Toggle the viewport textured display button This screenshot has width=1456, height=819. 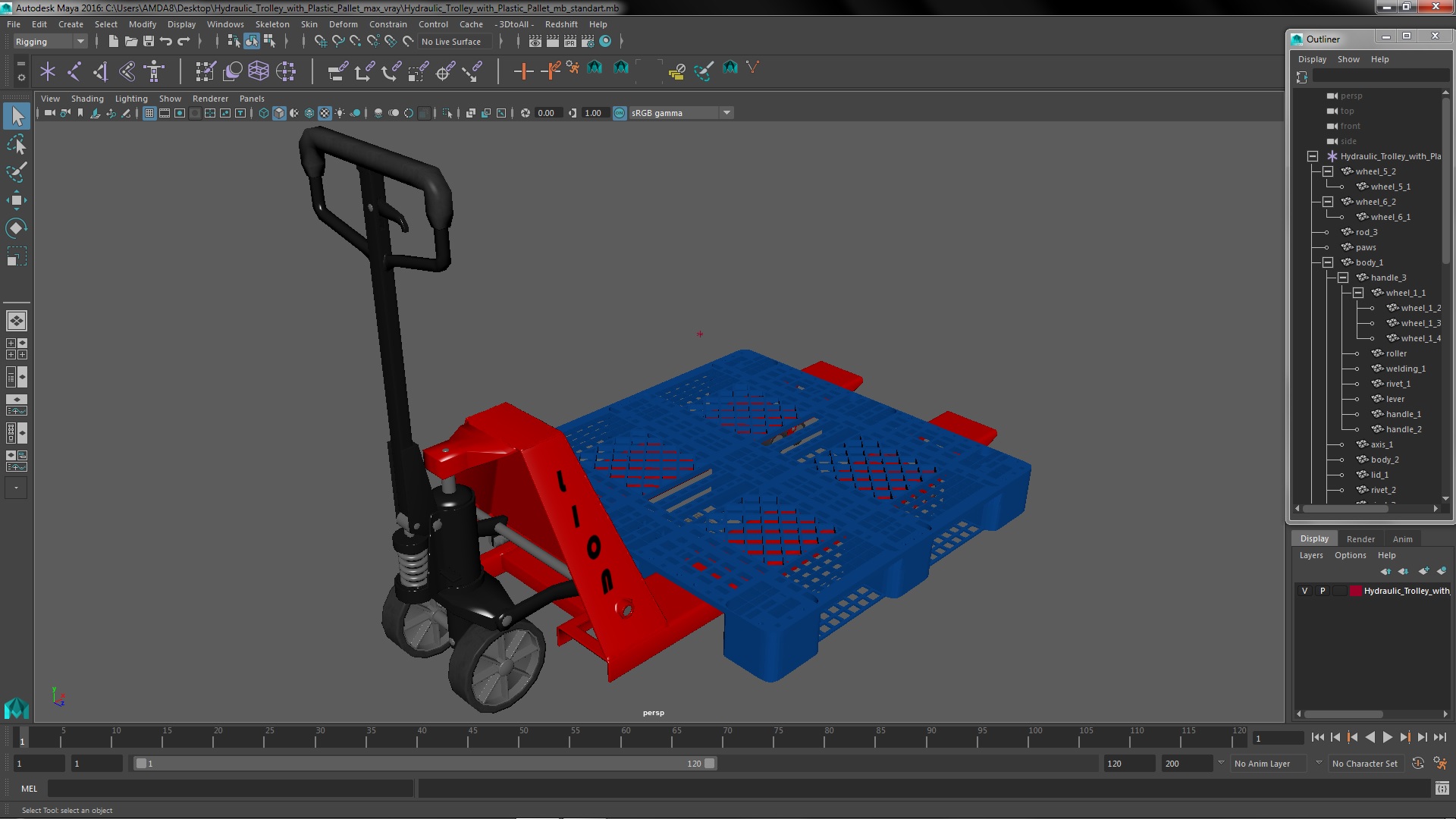pos(325,113)
